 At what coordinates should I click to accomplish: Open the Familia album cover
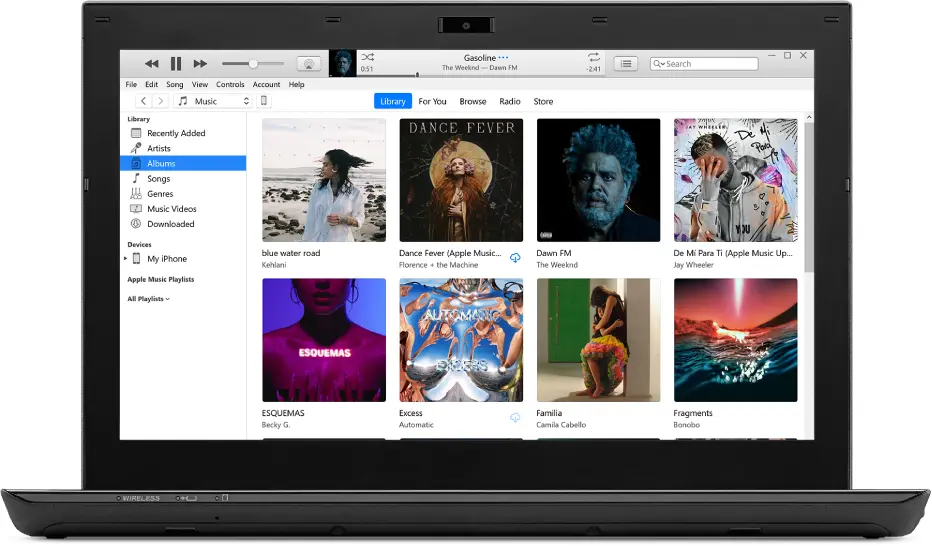[599, 340]
